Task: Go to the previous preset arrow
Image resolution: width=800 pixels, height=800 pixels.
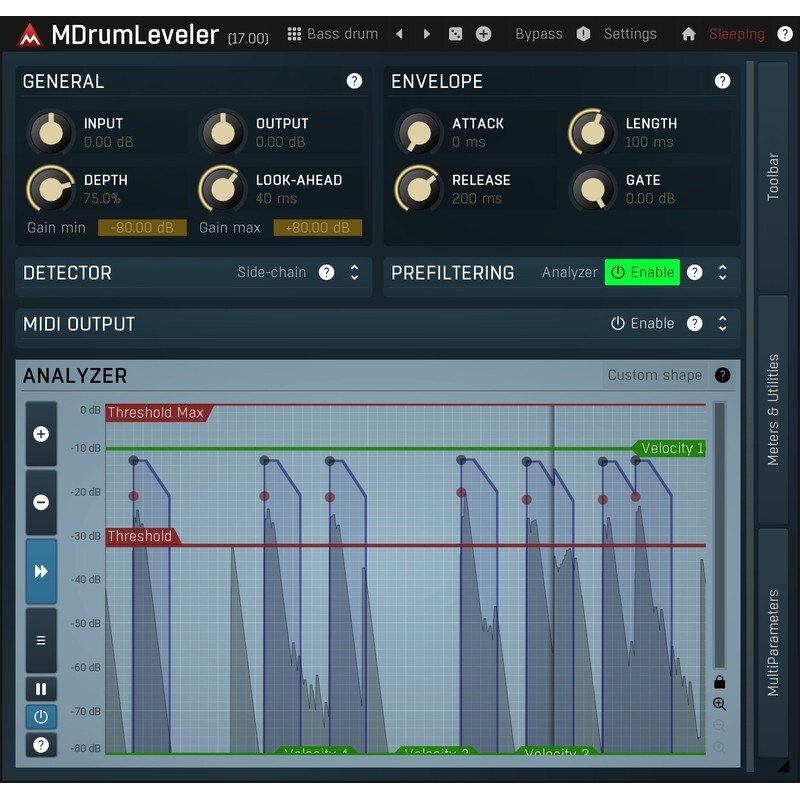Action: click(x=399, y=34)
